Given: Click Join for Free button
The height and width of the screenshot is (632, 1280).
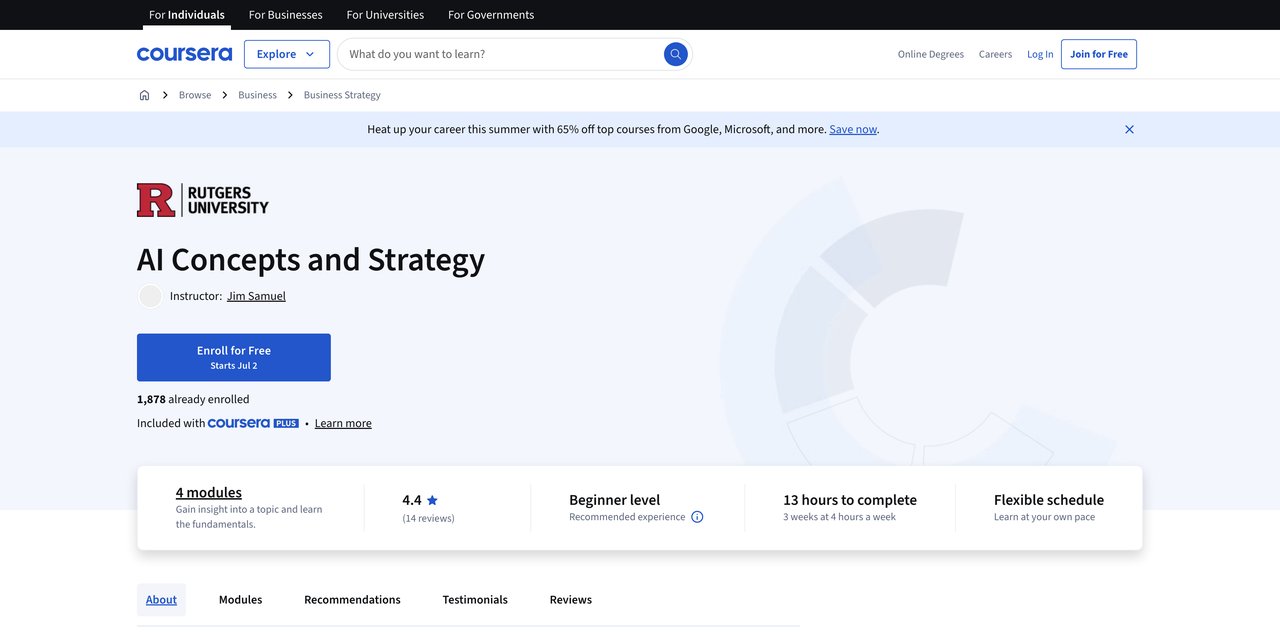Looking at the screenshot, I should (1099, 54).
